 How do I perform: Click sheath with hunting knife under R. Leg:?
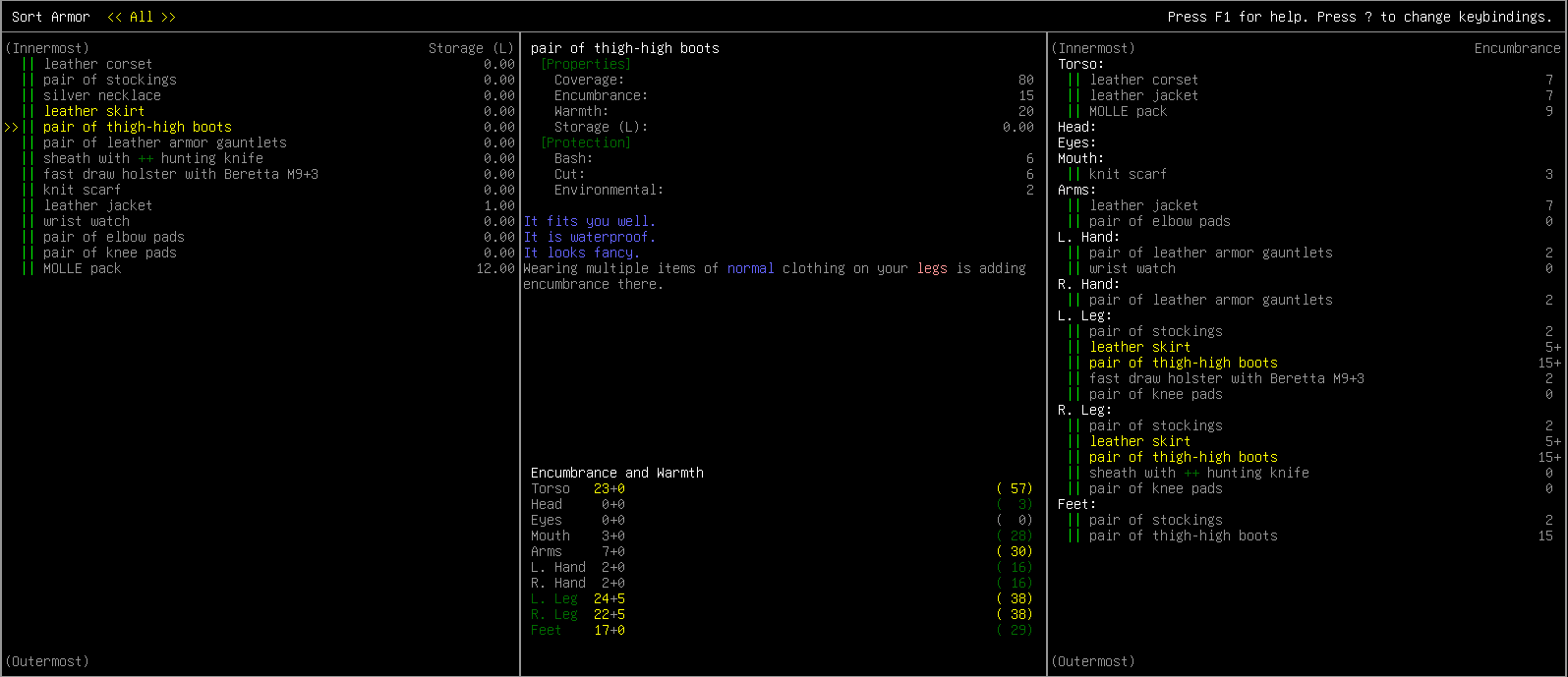(1199, 473)
